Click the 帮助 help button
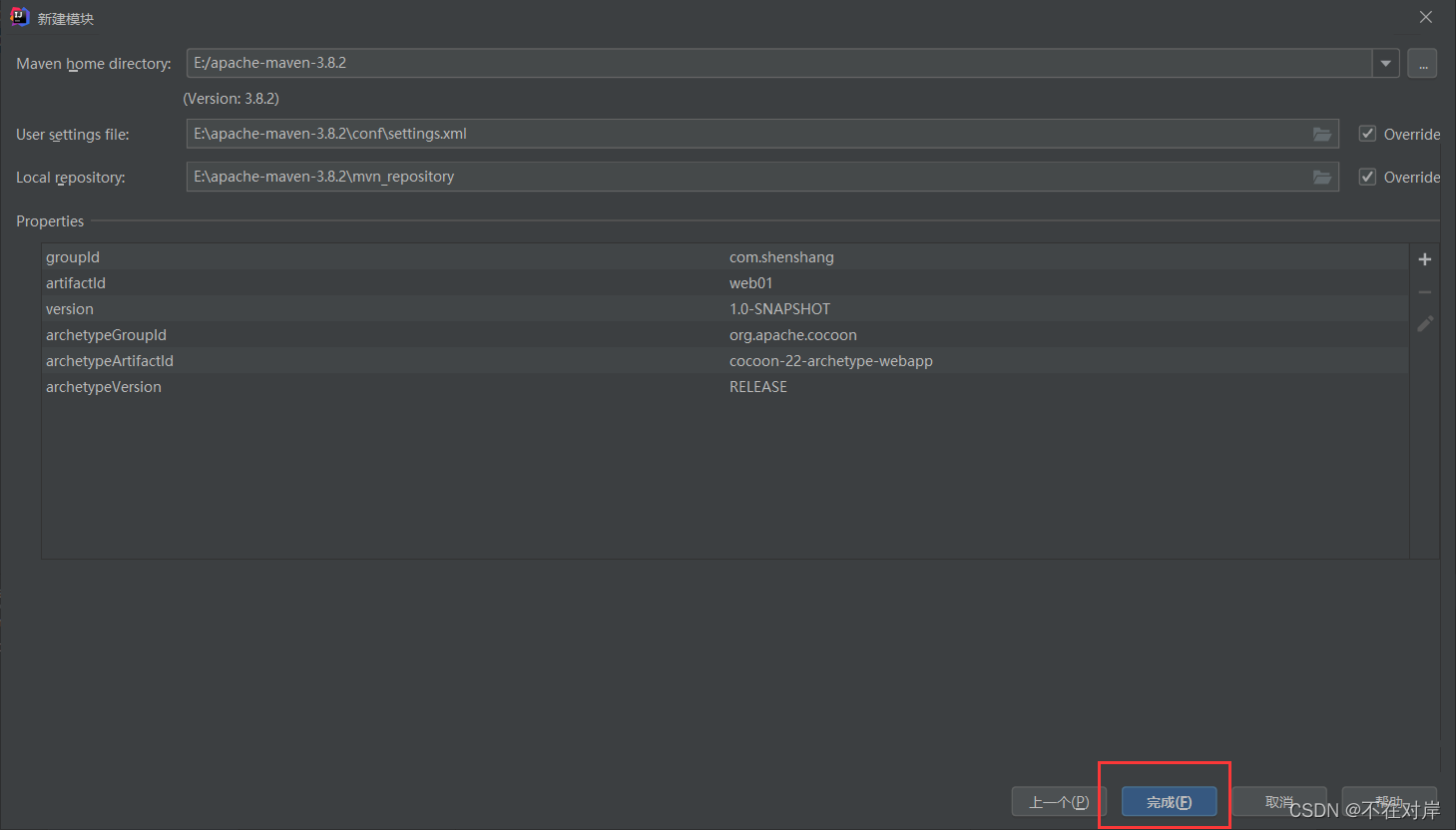The image size is (1456, 830). click(1389, 802)
